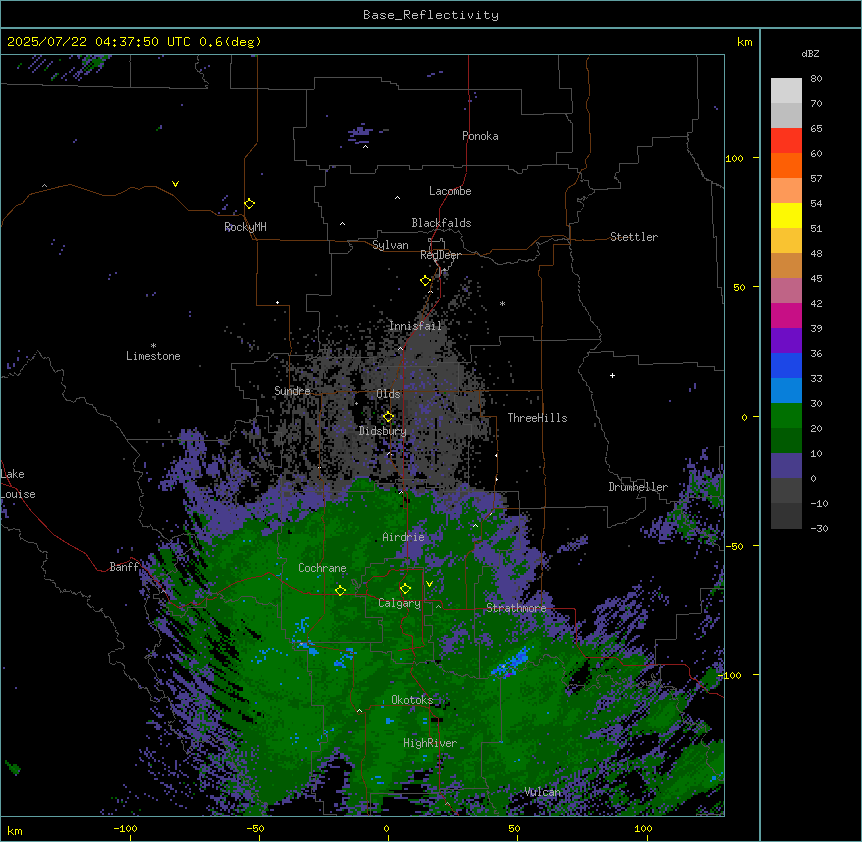The image size is (862, 842).
Task: Click the 50 tick on bottom axis
Action: point(514,829)
